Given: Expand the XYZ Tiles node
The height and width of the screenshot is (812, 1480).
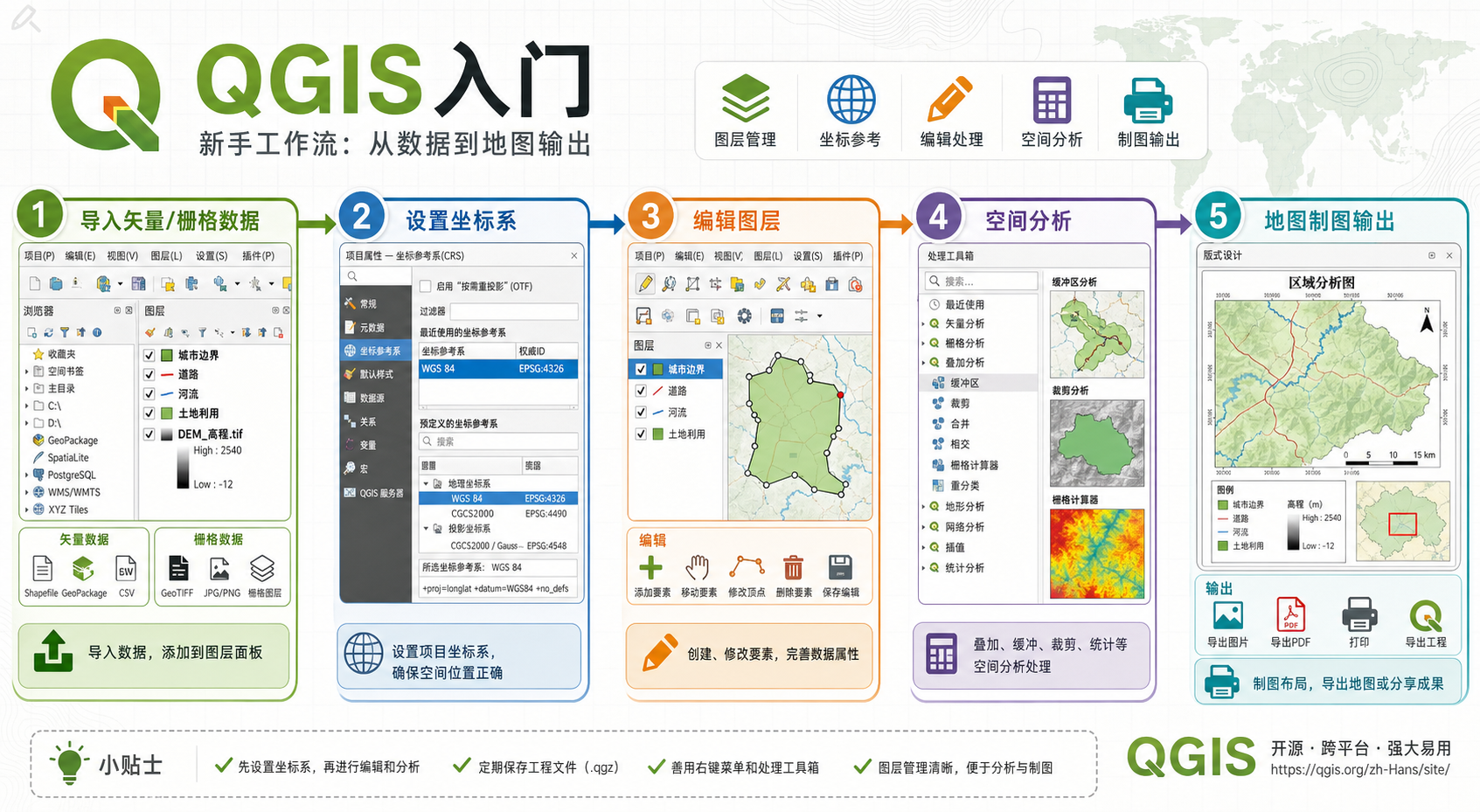Looking at the screenshot, I should click(x=26, y=510).
